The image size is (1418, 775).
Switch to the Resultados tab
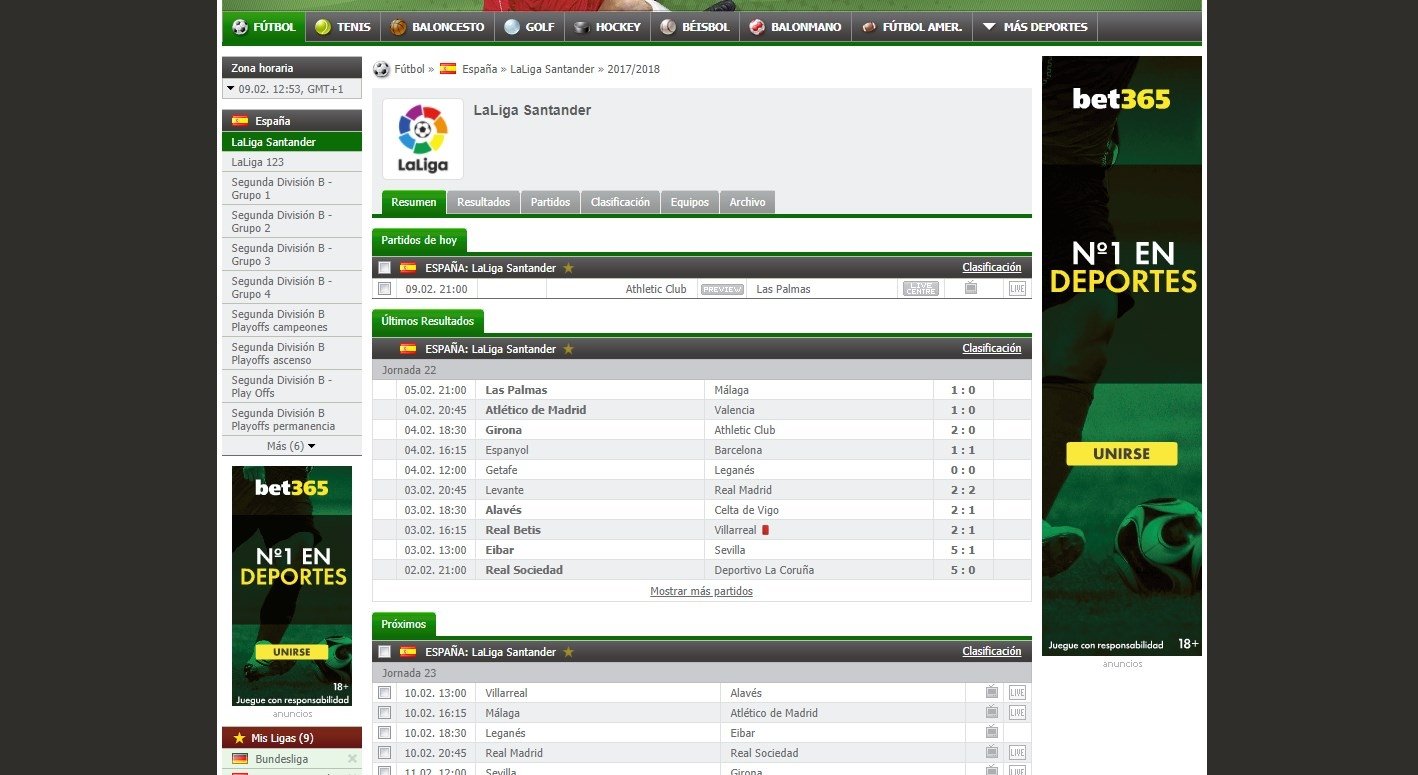483,202
